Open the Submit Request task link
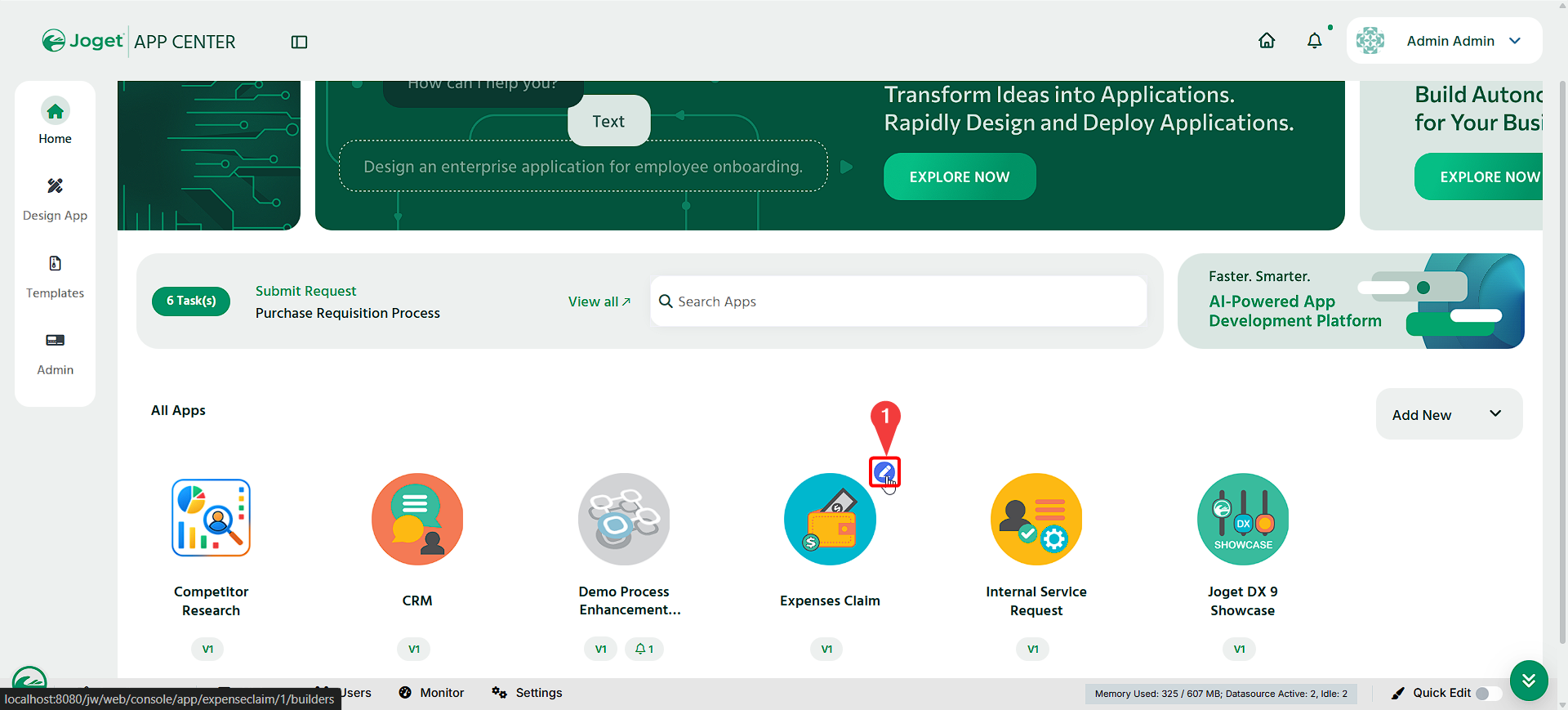The height and width of the screenshot is (710, 1568). pyautogui.click(x=305, y=291)
